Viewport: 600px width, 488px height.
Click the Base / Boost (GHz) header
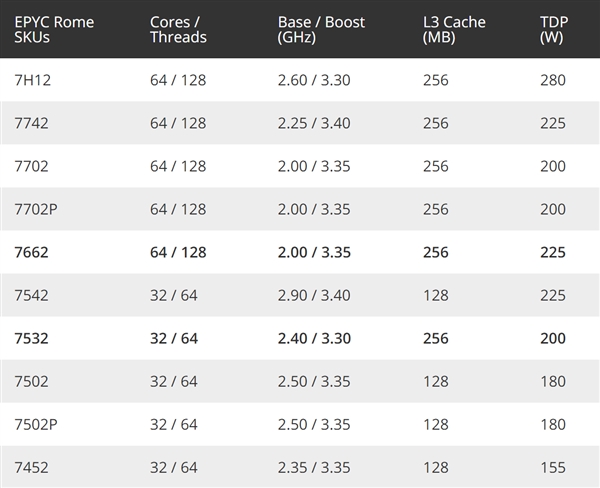click(321, 30)
